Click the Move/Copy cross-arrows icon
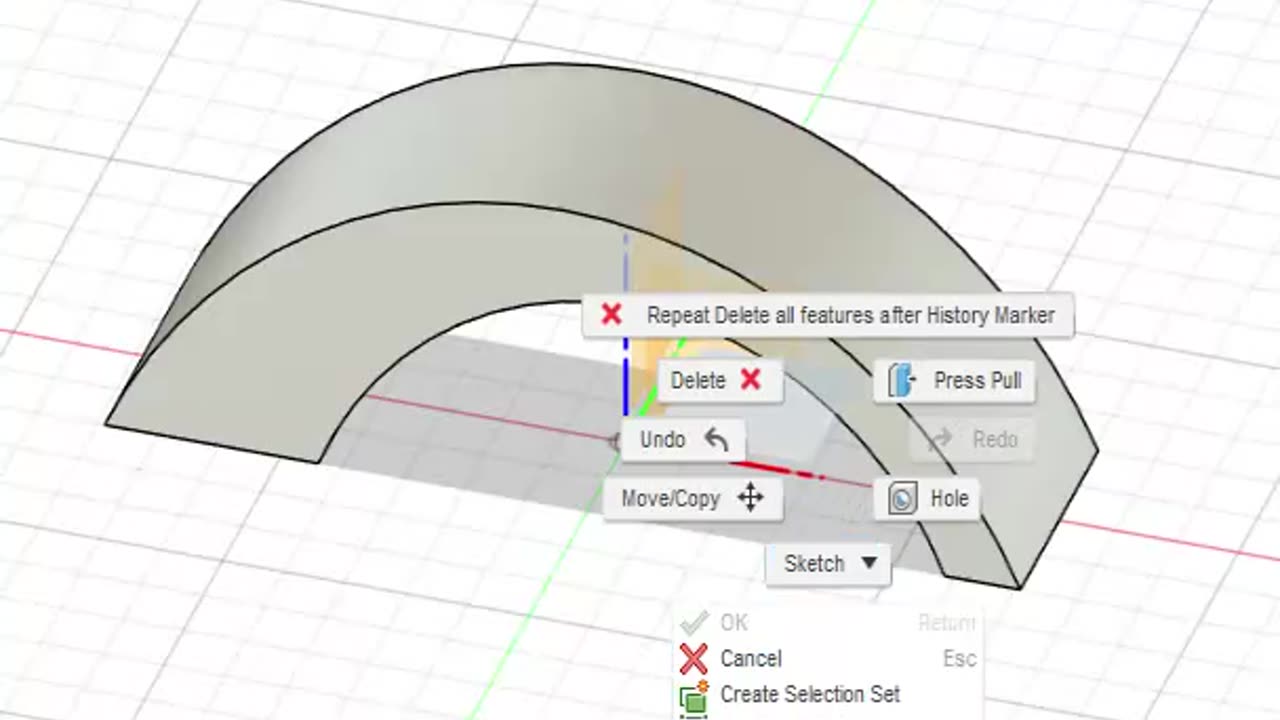 (x=750, y=498)
